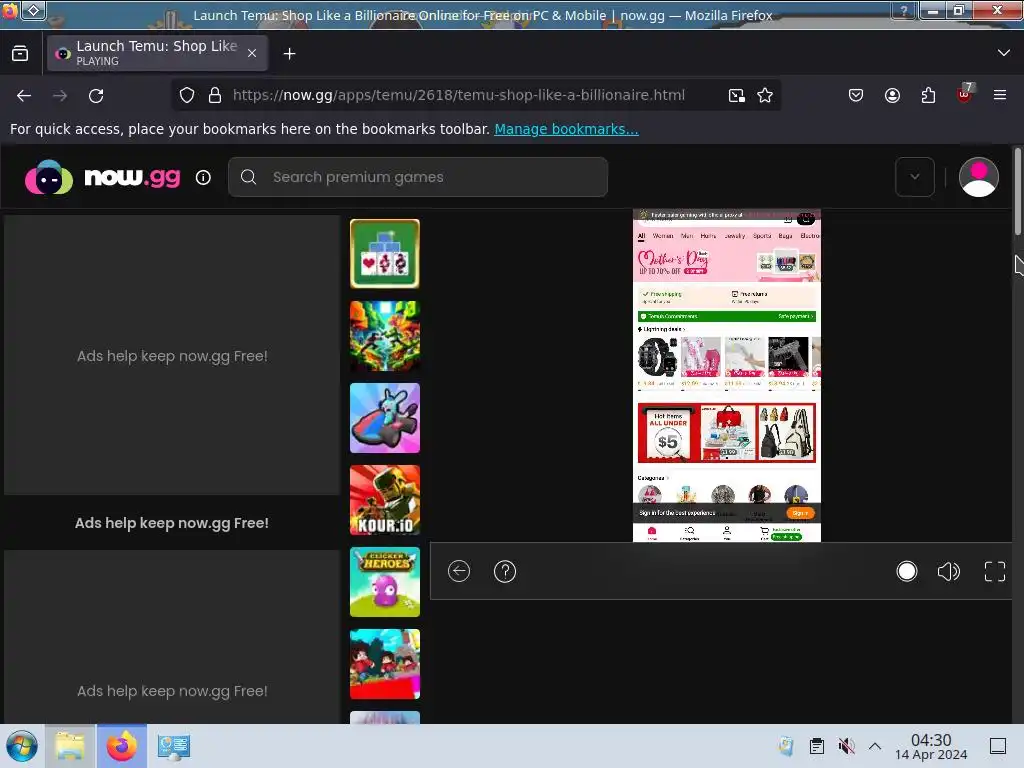Image resolution: width=1024 pixels, height=768 pixels.
Task: Open picture-in-picture icon in address bar
Action: (x=737, y=95)
